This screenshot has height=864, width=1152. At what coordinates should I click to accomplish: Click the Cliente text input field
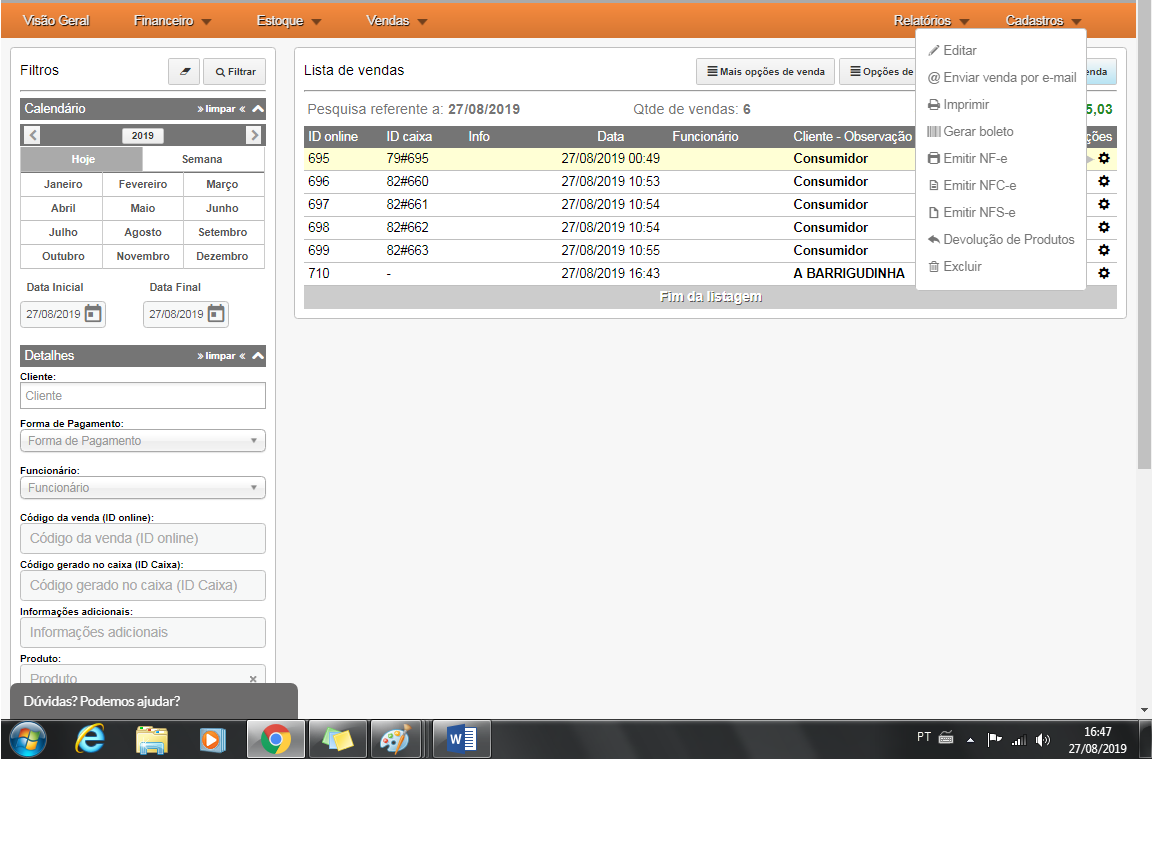pyautogui.click(x=143, y=396)
